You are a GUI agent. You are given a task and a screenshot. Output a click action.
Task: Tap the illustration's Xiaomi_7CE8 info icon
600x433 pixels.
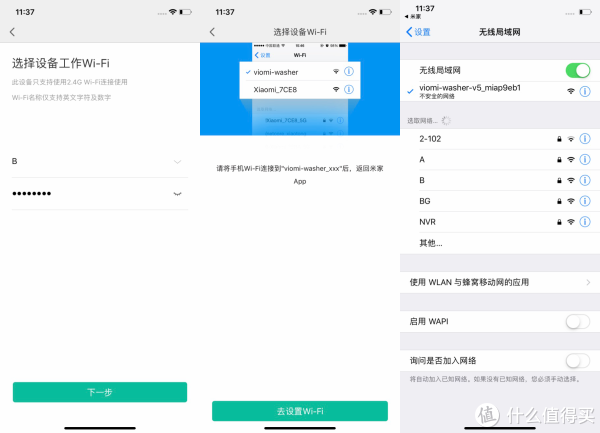pyautogui.click(x=349, y=90)
